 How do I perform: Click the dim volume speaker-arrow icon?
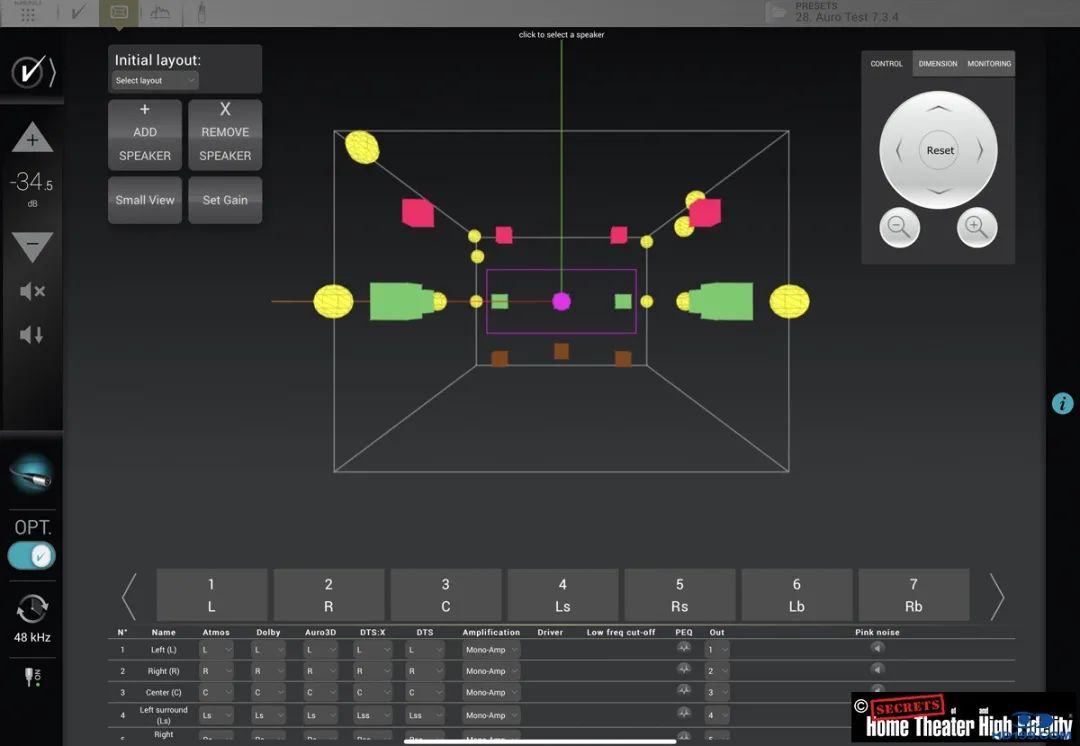(x=32, y=335)
